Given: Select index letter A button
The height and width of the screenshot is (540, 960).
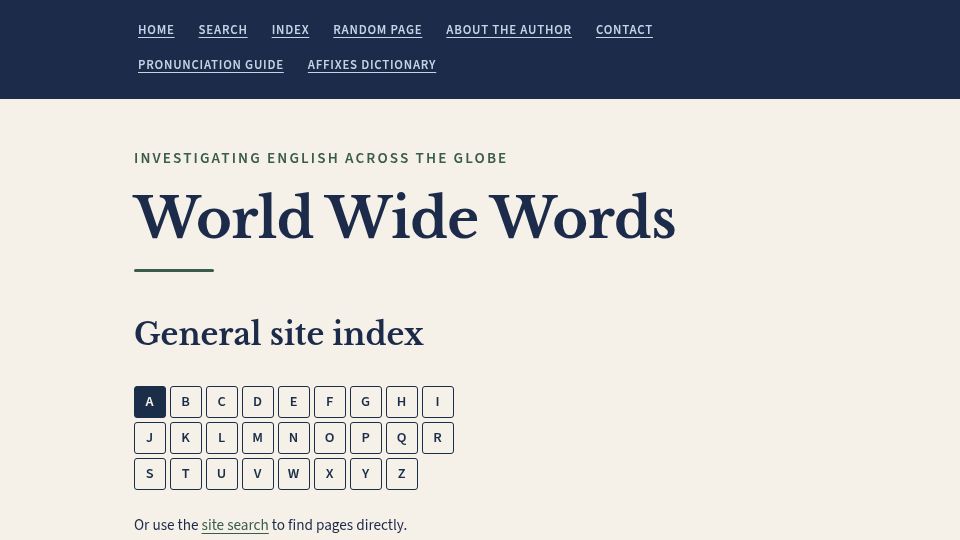Looking at the screenshot, I should pyautogui.click(x=150, y=402).
